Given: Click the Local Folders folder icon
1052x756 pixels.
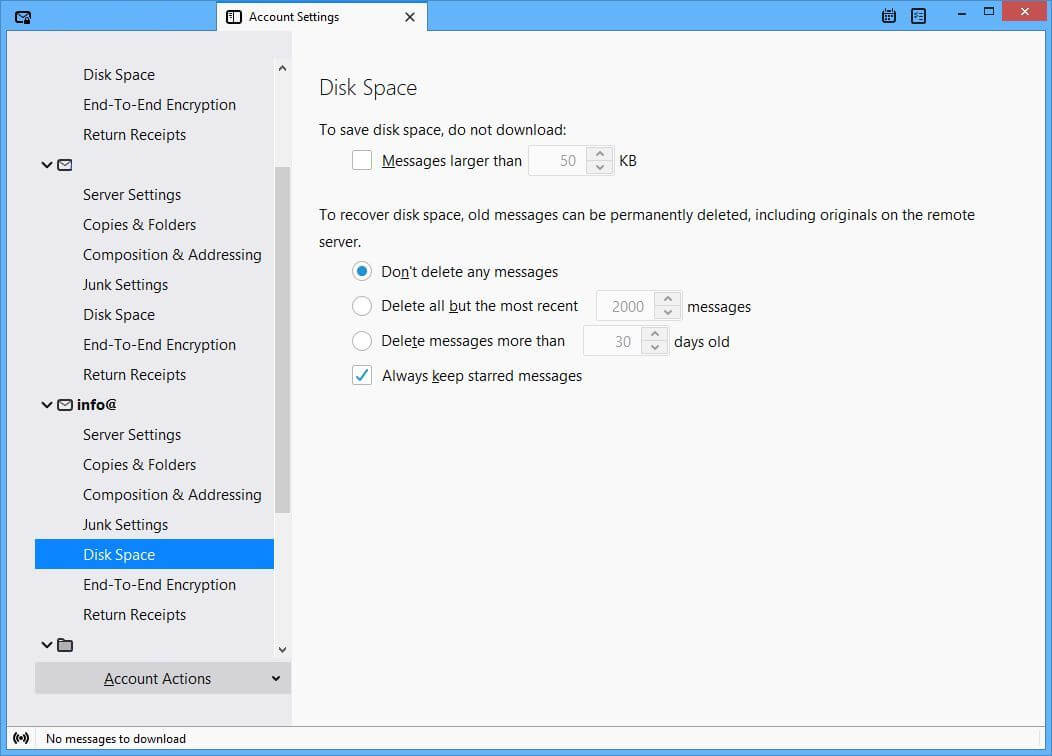Looking at the screenshot, I should tap(65, 645).
